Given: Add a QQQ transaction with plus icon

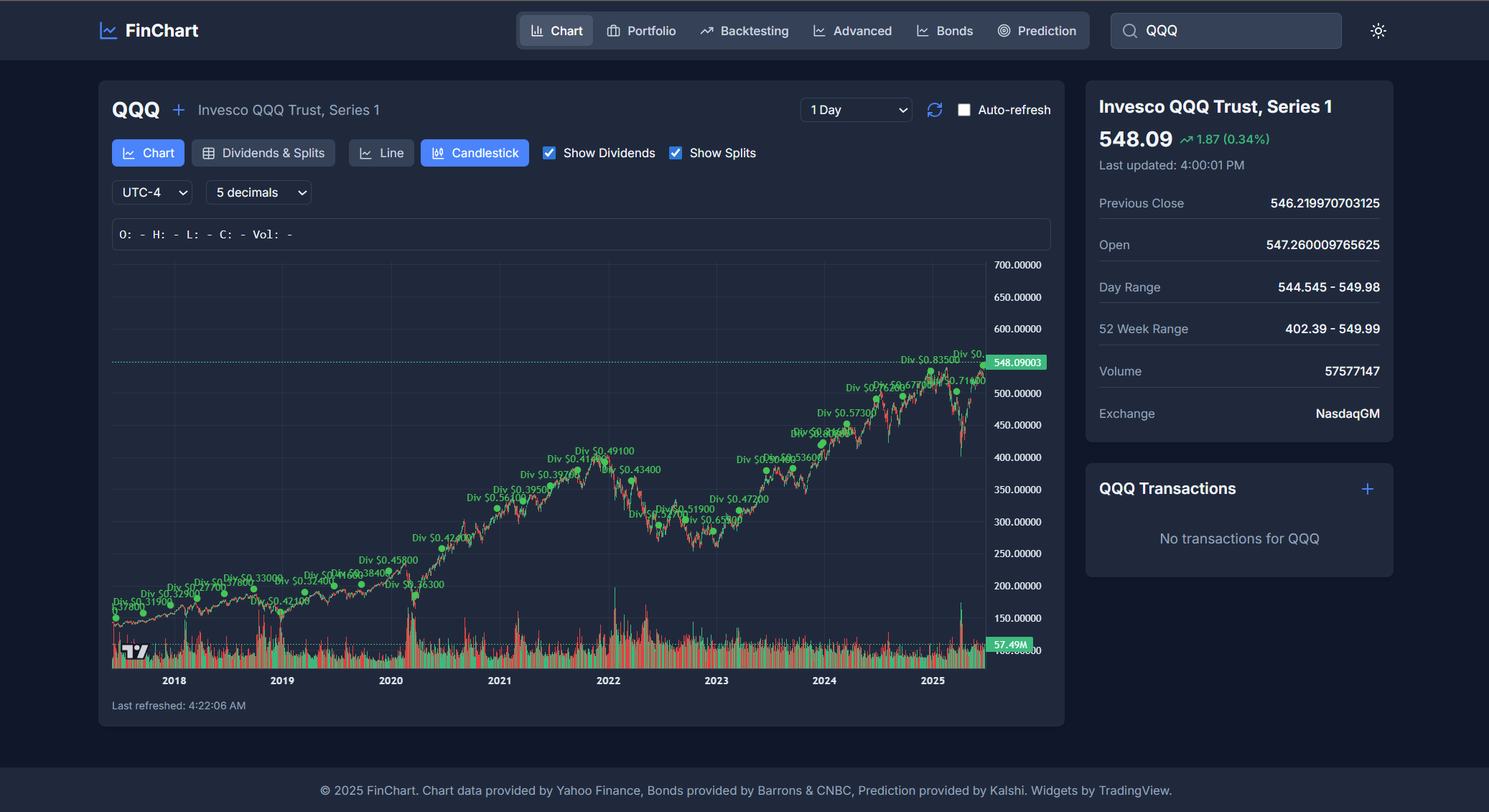Looking at the screenshot, I should 1367,489.
